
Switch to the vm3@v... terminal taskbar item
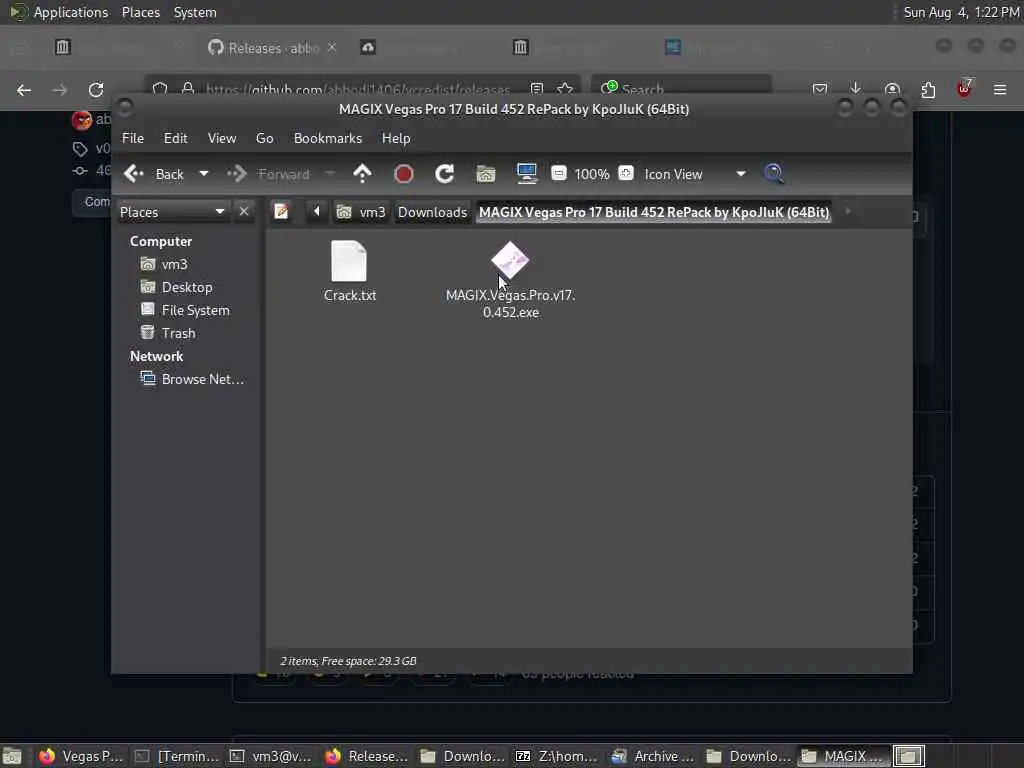coord(271,756)
